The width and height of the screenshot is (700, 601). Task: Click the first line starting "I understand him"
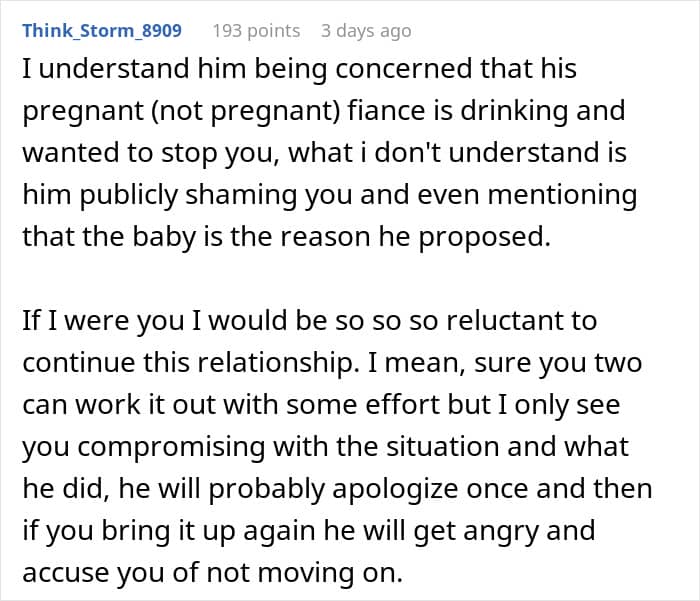pos(300,70)
